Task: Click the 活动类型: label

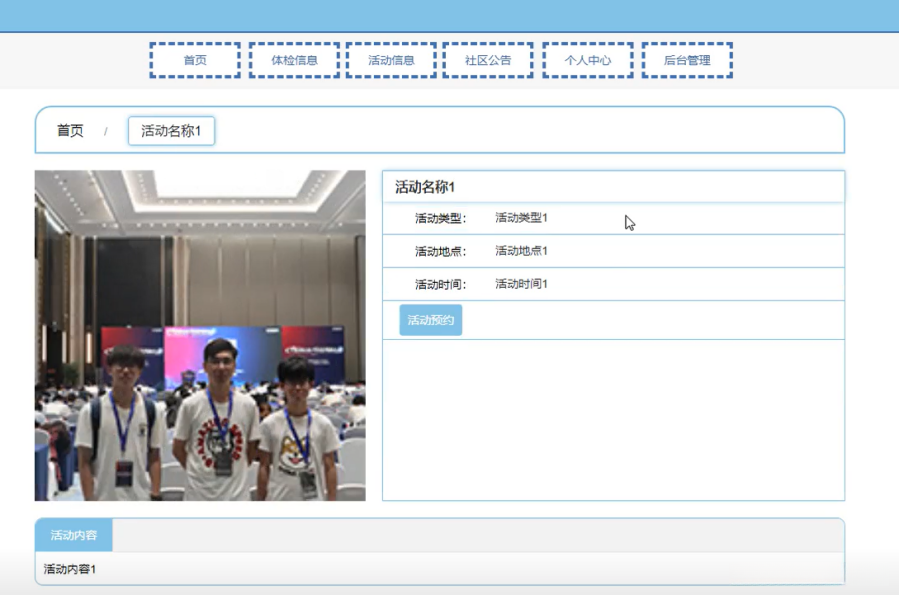Action: coord(441,218)
